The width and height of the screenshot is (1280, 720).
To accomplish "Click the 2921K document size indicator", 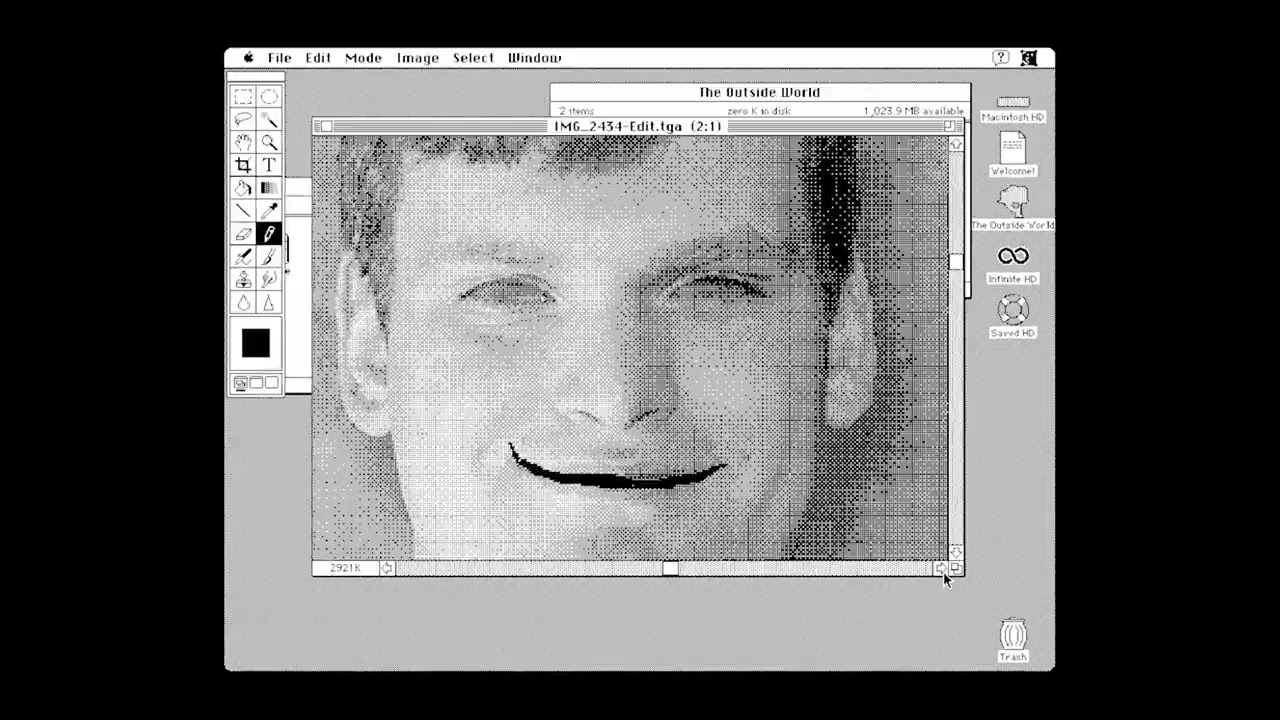I will click(346, 568).
